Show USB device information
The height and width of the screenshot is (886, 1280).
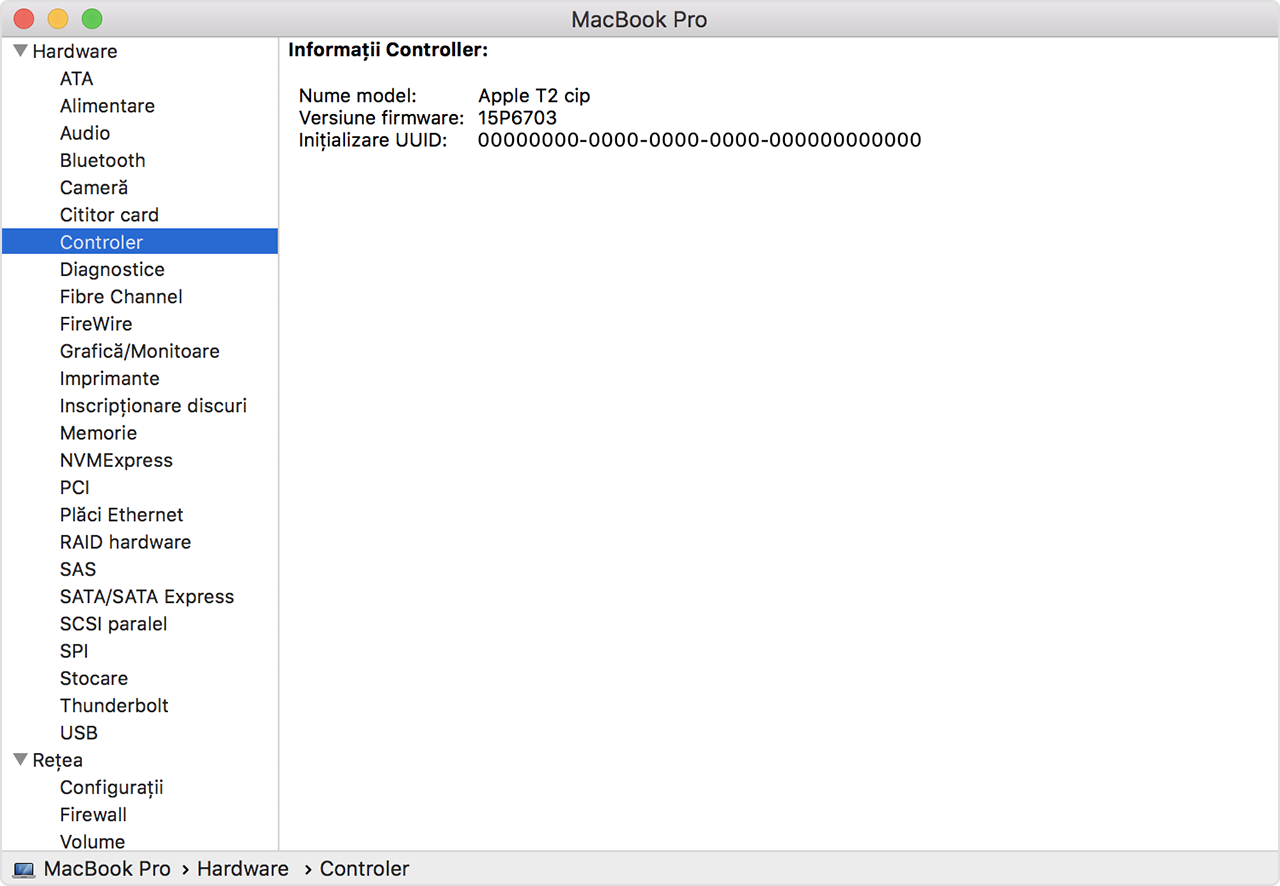click(x=79, y=733)
